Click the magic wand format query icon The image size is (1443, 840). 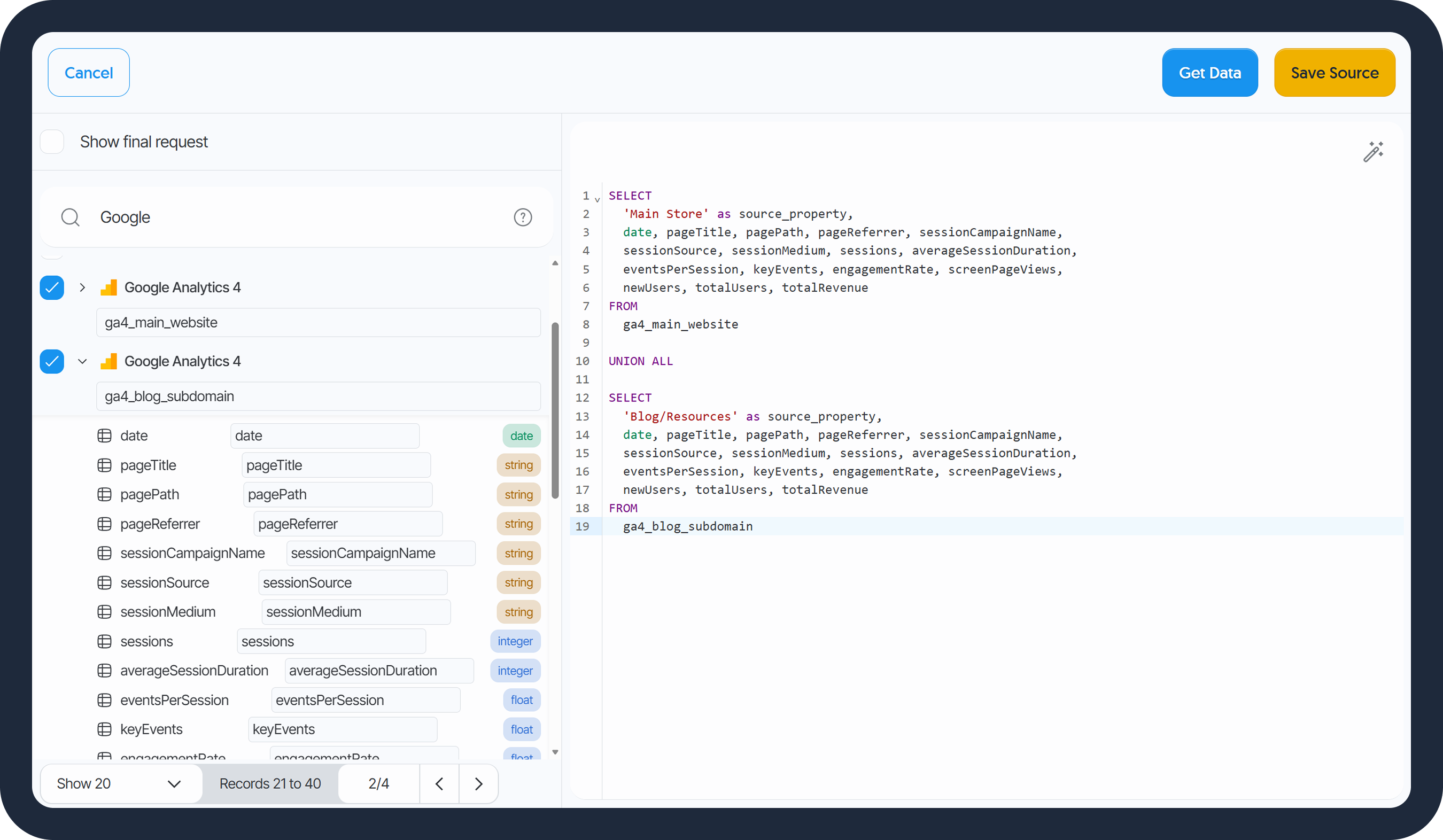(1373, 152)
